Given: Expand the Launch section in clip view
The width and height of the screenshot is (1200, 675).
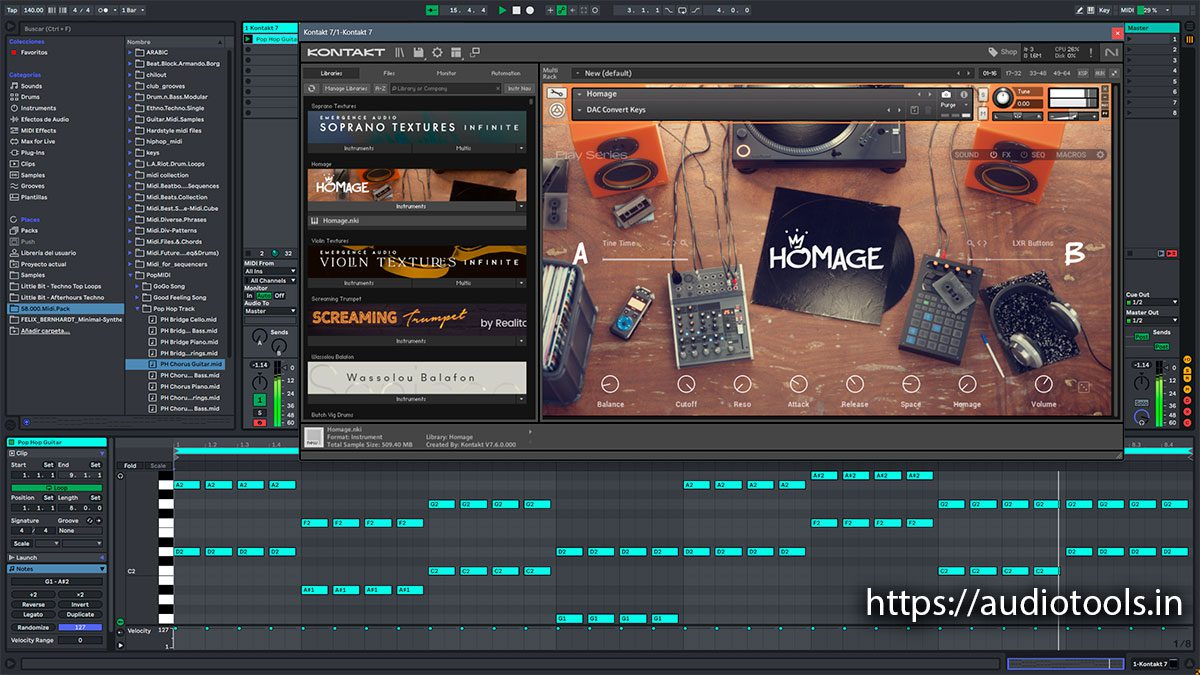Looking at the screenshot, I should pyautogui.click(x=26, y=557).
